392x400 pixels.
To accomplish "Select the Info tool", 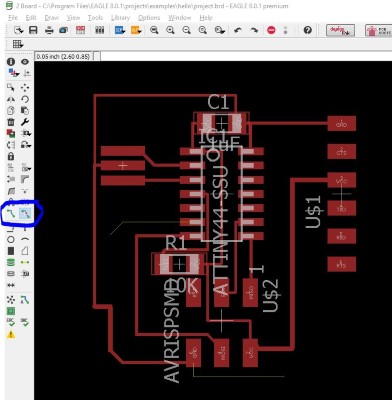I will coord(11,62).
